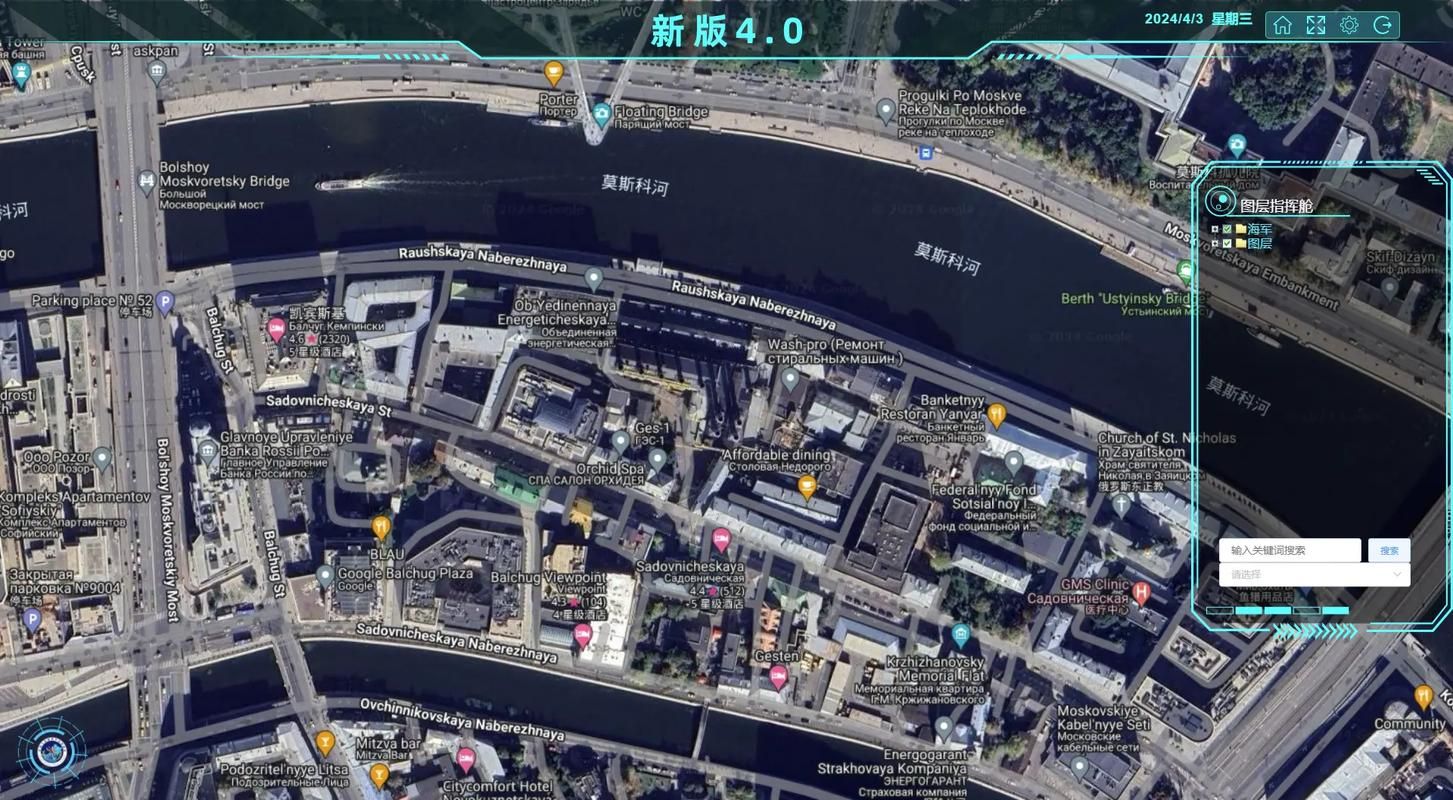1453x800 pixels.
Task: Expand the 海军 tree node
Action: [1215, 229]
